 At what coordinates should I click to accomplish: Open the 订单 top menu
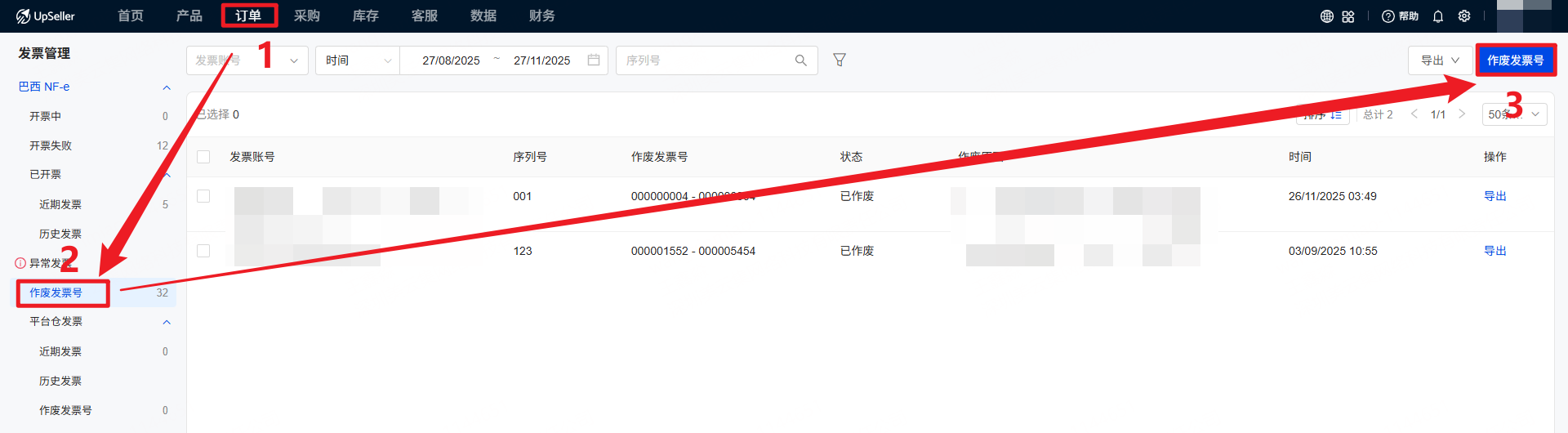tap(248, 16)
